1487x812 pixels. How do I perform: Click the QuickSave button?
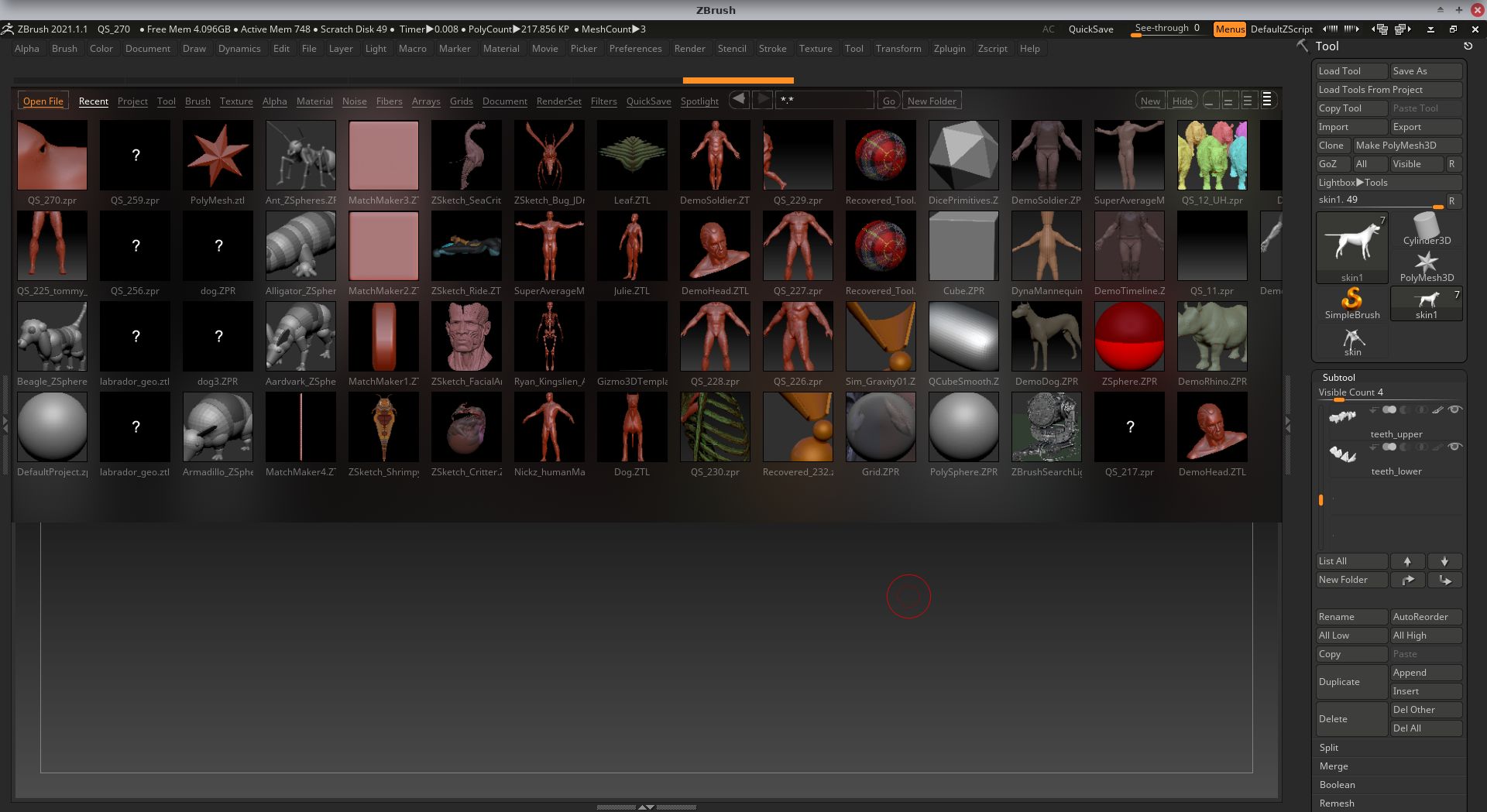tap(1090, 29)
